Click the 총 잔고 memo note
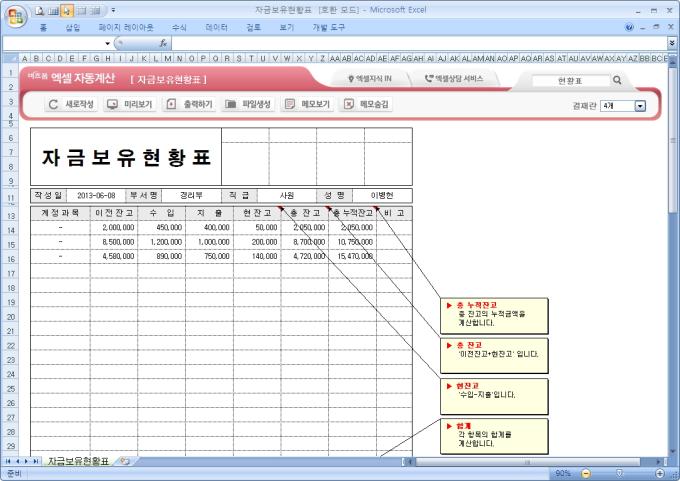This screenshot has width=680, height=481. tap(494, 356)
